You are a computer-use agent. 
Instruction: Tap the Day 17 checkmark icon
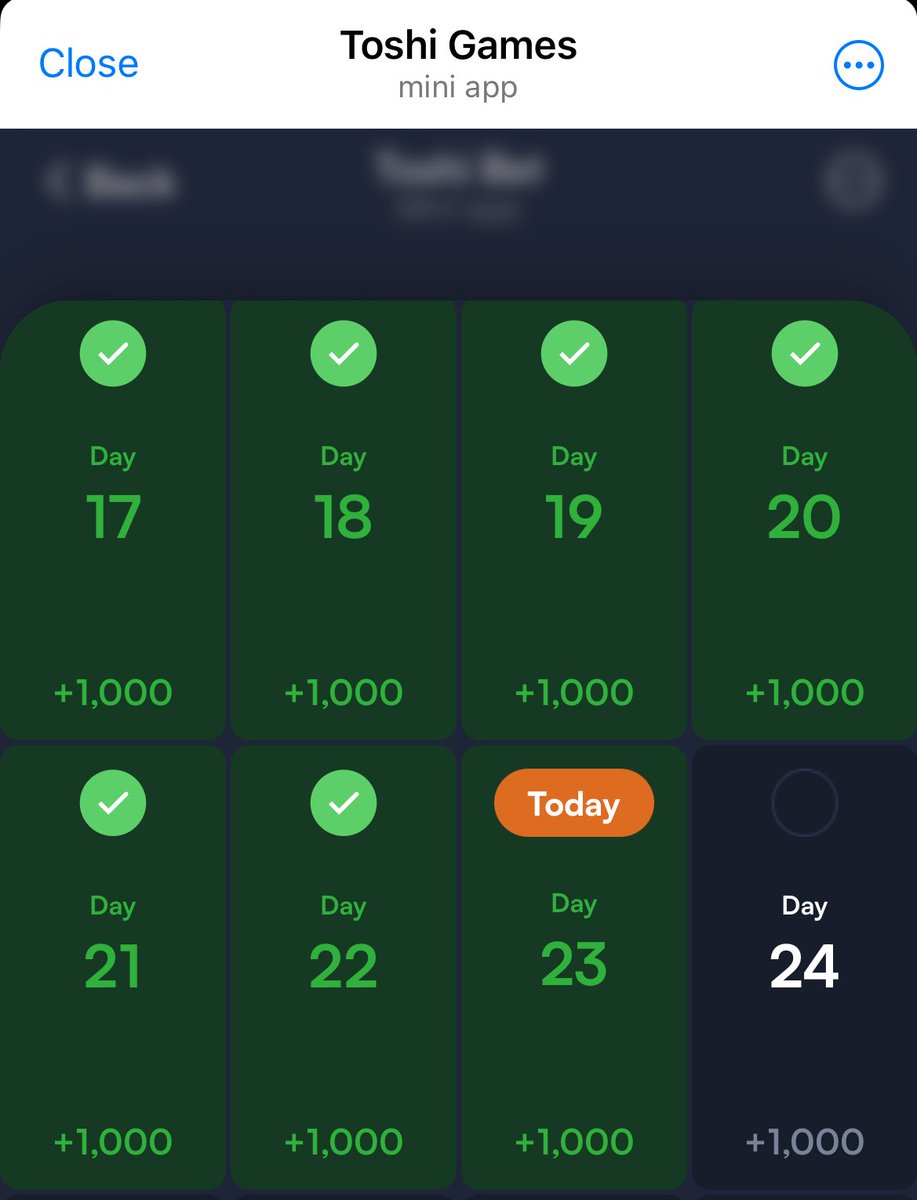[x=113, y=353]
